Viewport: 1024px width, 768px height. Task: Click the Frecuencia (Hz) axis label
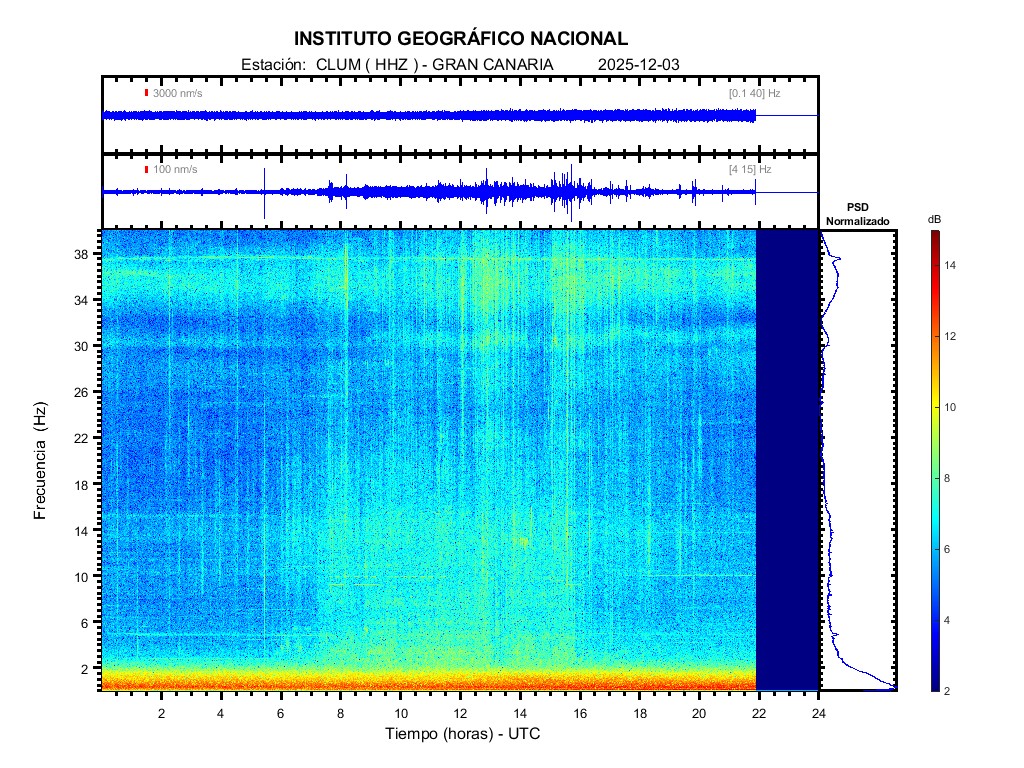(x=41, y=460)
